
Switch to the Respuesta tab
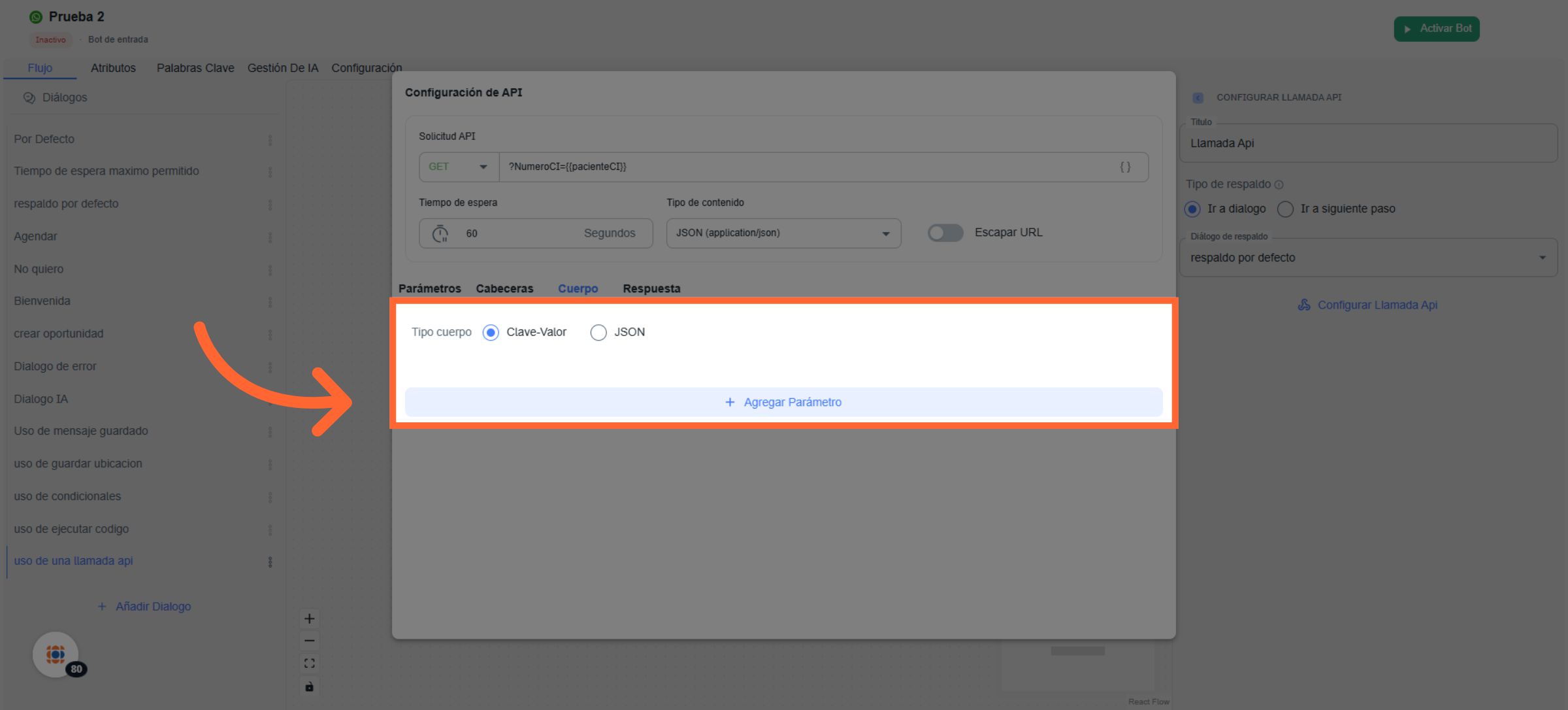651,288
